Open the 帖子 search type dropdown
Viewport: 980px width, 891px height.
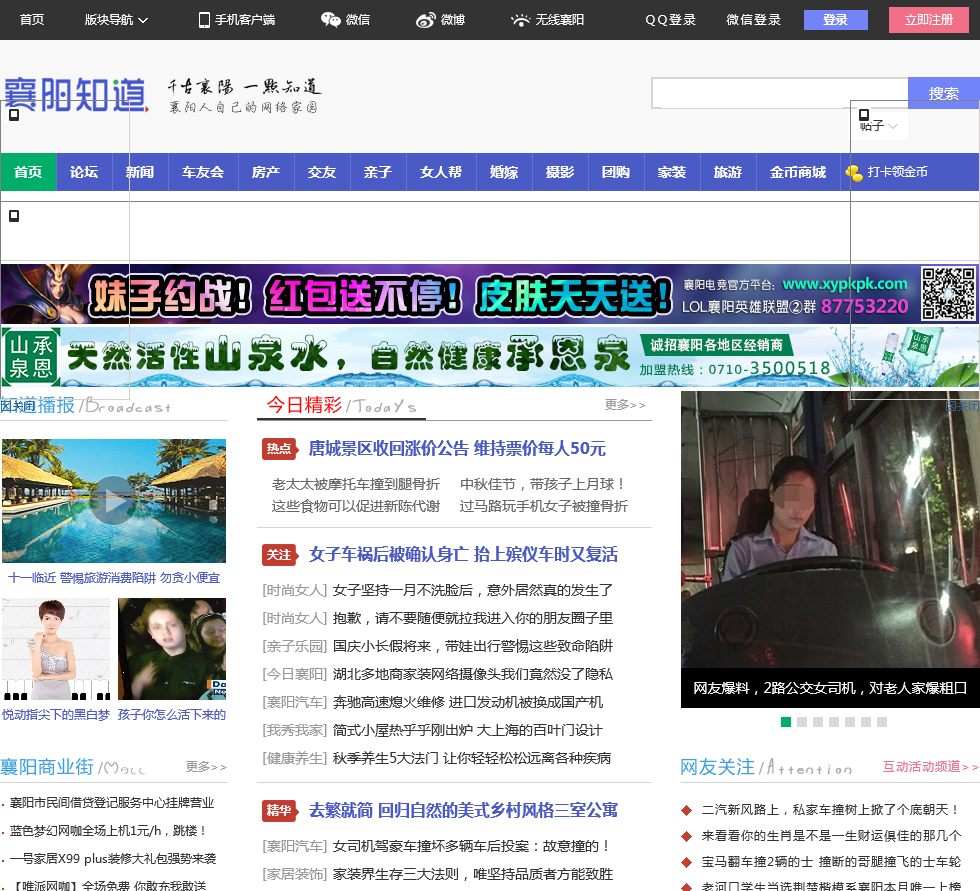click(x=880, y=126)
